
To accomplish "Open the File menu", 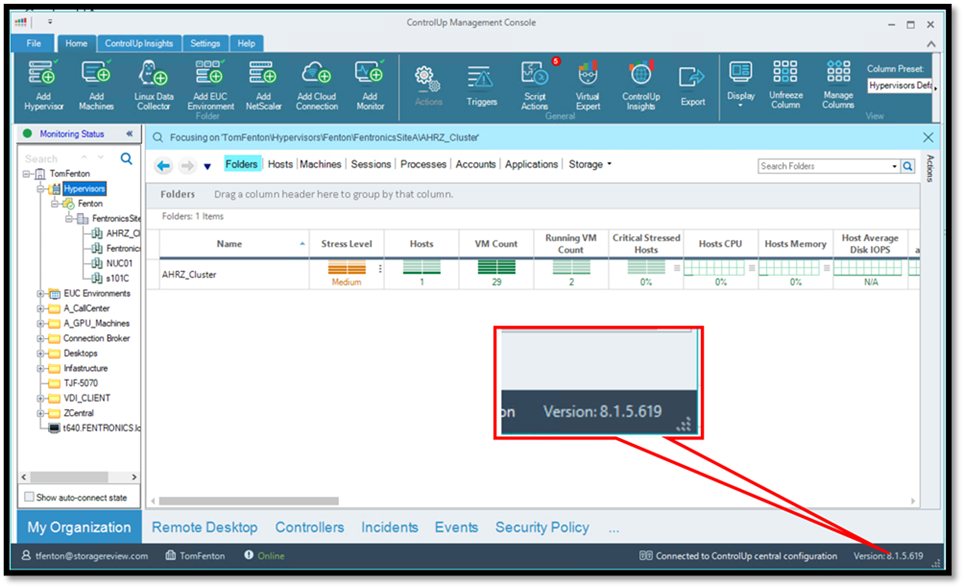I will [x=34, y=43].
